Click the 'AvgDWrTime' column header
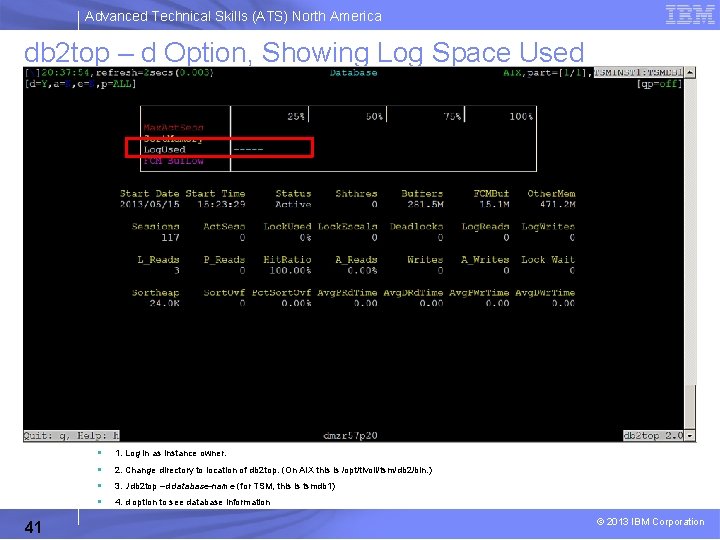Screen dimensions: 720x540 (546, 292)
